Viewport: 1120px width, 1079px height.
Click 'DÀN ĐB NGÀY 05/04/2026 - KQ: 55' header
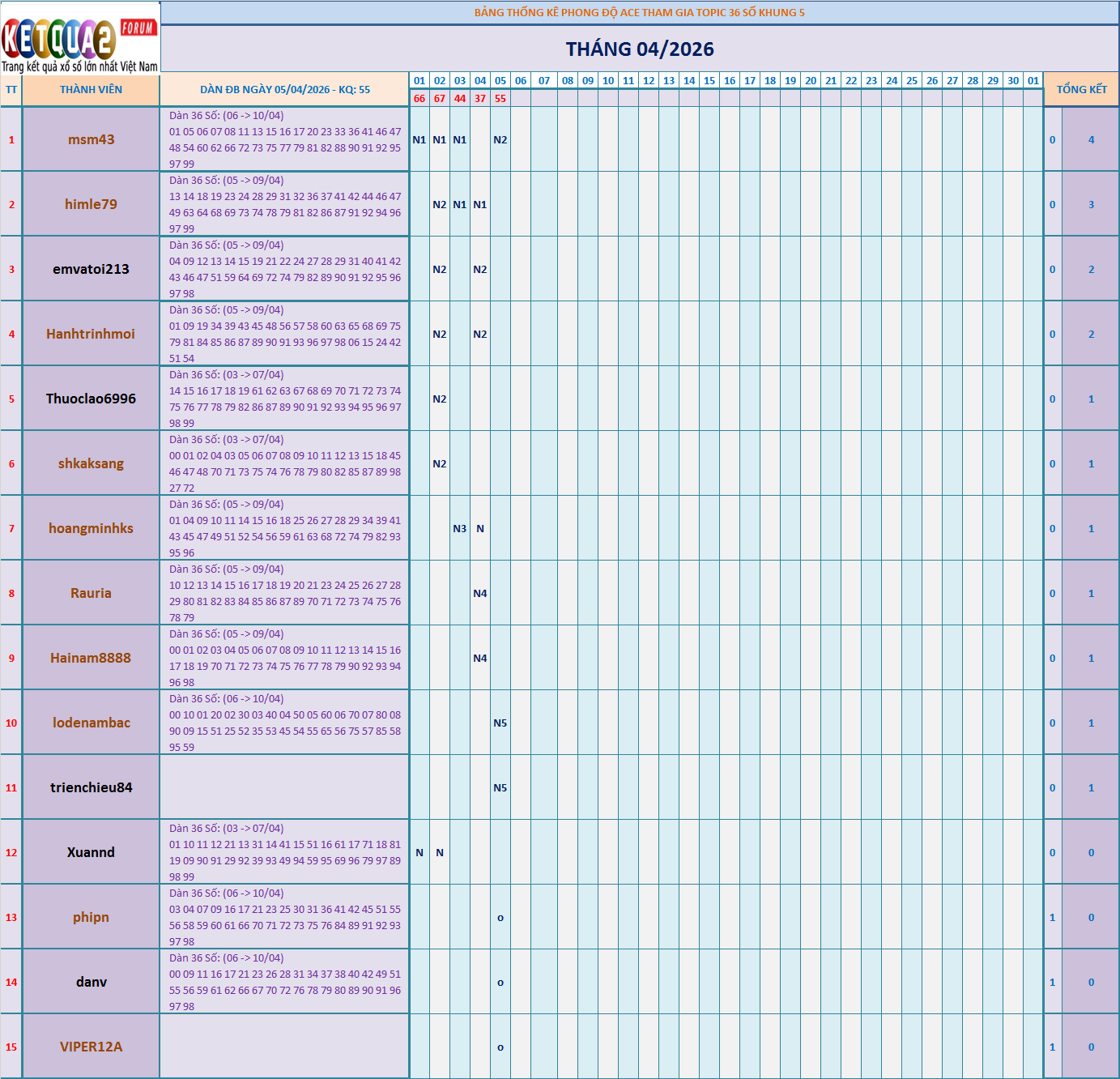285,89
